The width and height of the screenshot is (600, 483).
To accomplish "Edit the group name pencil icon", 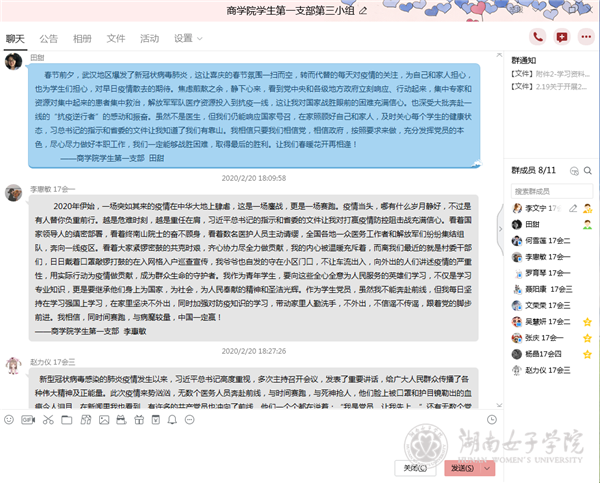I will (x=363, y=11).
